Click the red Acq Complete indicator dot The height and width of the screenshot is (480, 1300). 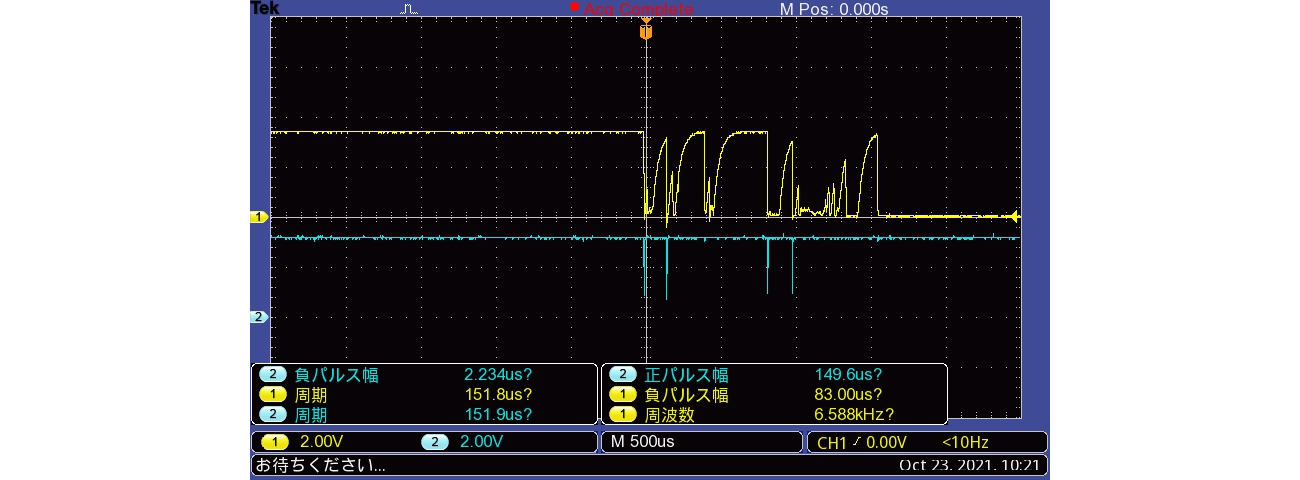click(x=574, y=7)
